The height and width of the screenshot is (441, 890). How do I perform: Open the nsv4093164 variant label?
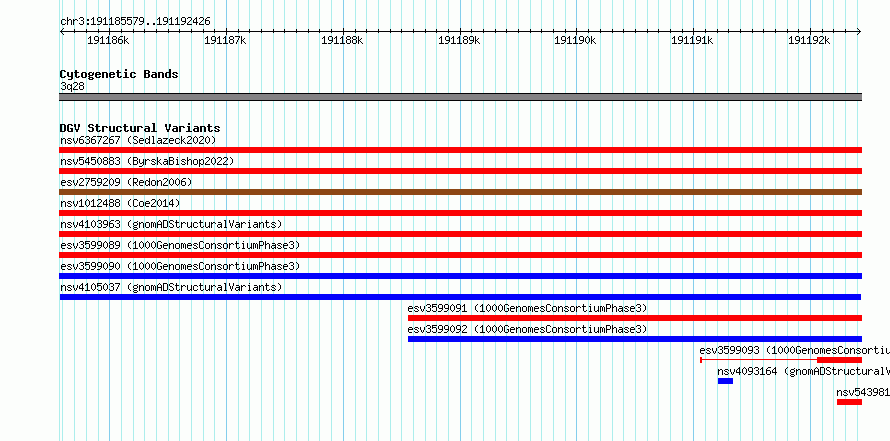coord(803,371)
